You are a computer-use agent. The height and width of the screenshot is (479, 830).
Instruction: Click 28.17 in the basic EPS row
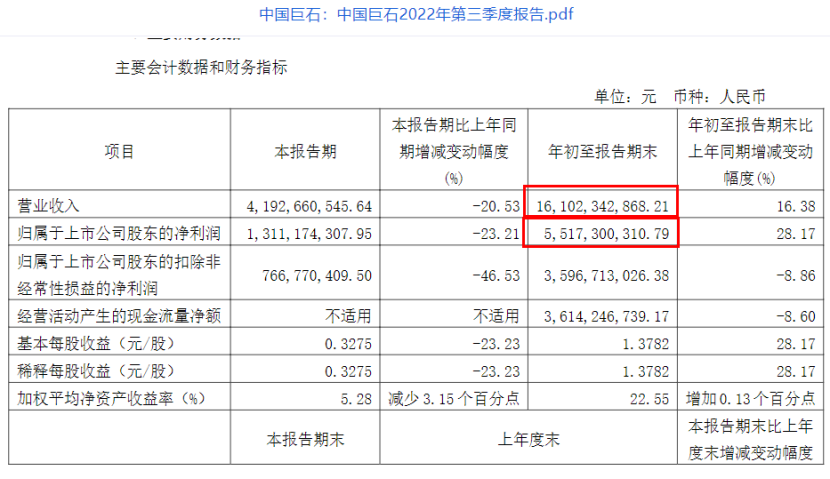796,344
